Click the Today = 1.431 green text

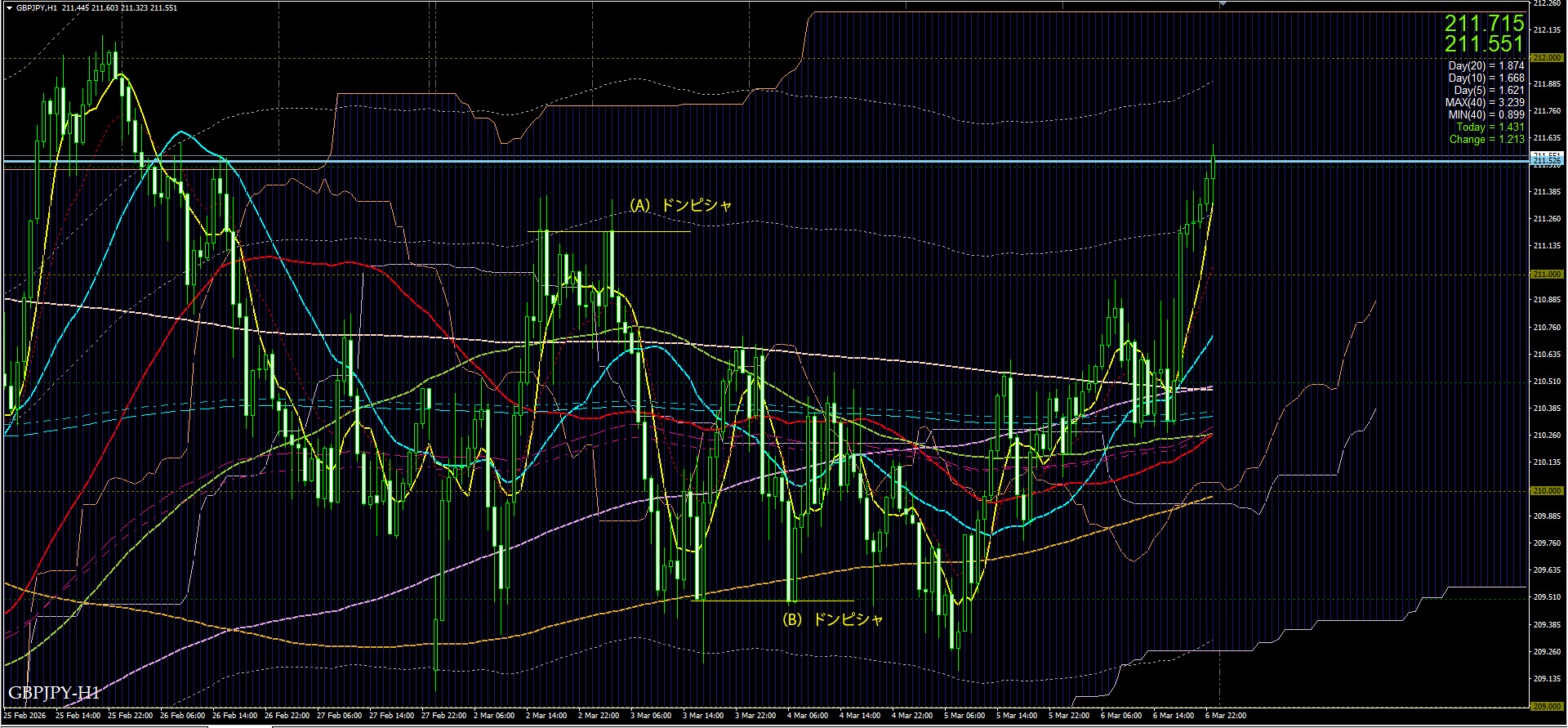[1490, 127]
